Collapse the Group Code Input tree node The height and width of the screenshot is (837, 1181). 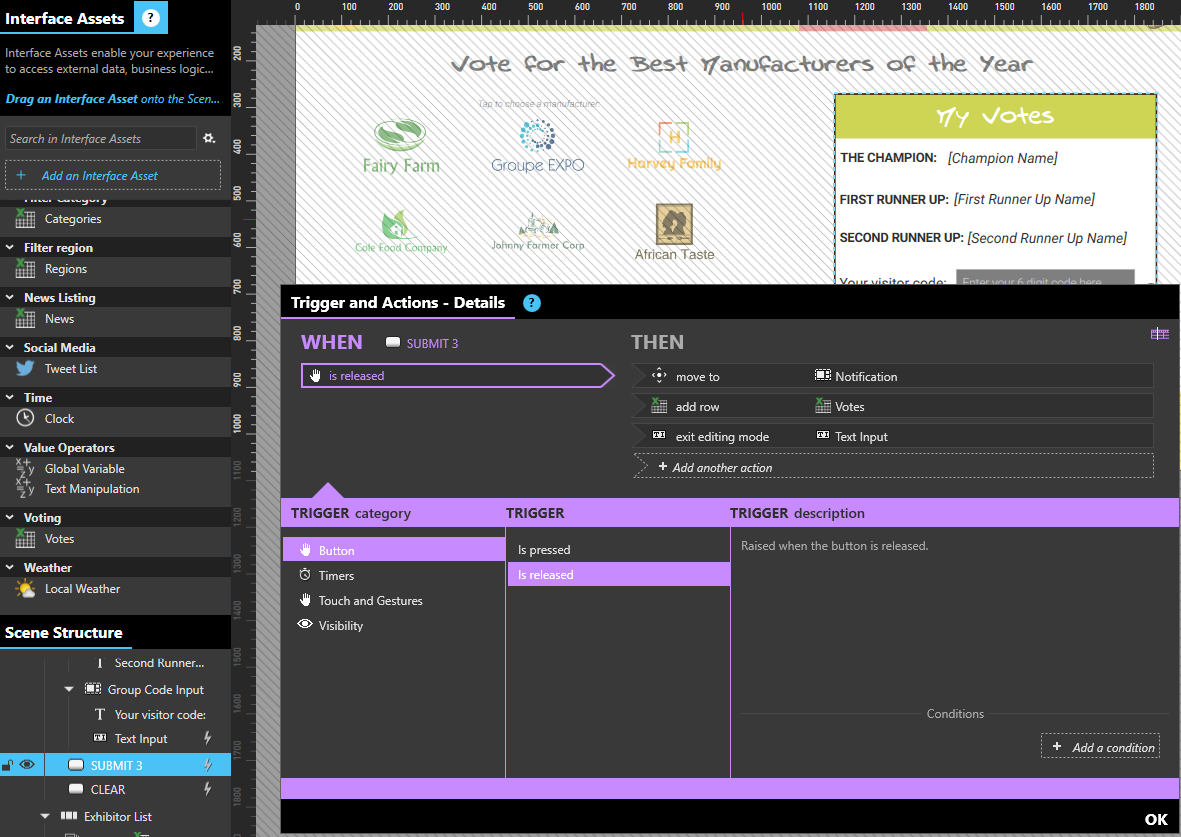point(69,689)
